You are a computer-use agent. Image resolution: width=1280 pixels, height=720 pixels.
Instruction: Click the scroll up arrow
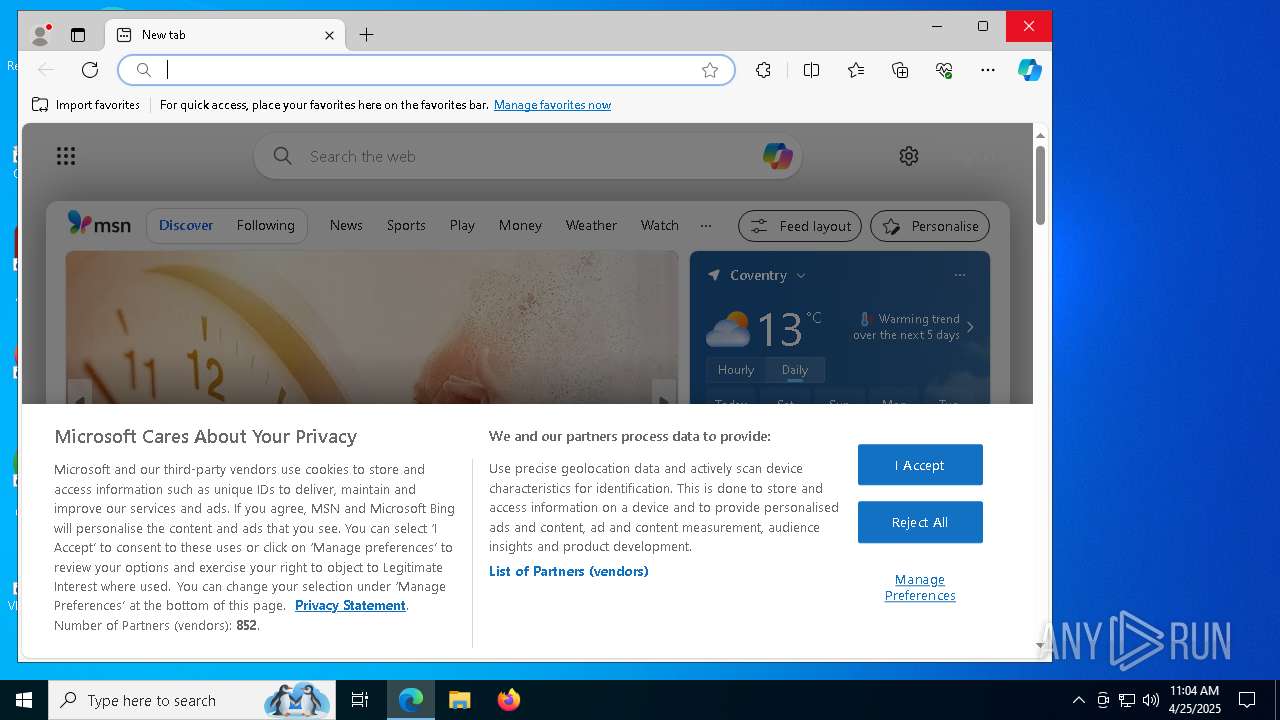[x=1040, y=134]
